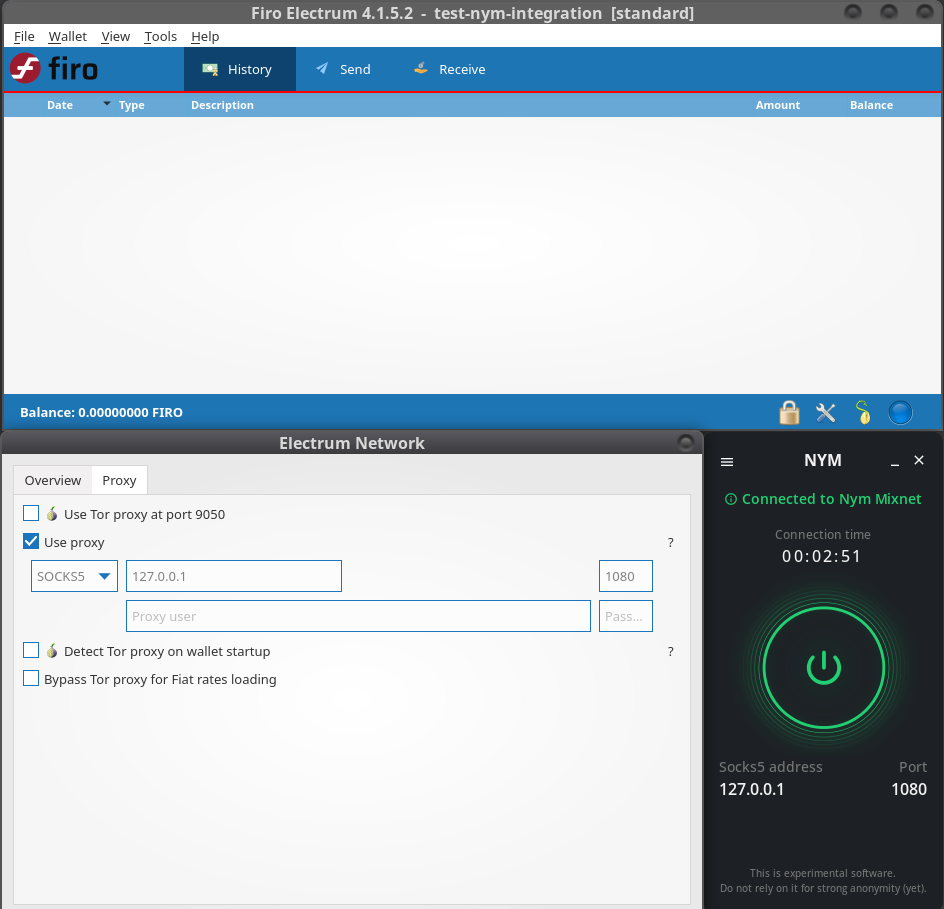Sort history by Date column
This screenshot has height=909, width=944.
point(60,105)
